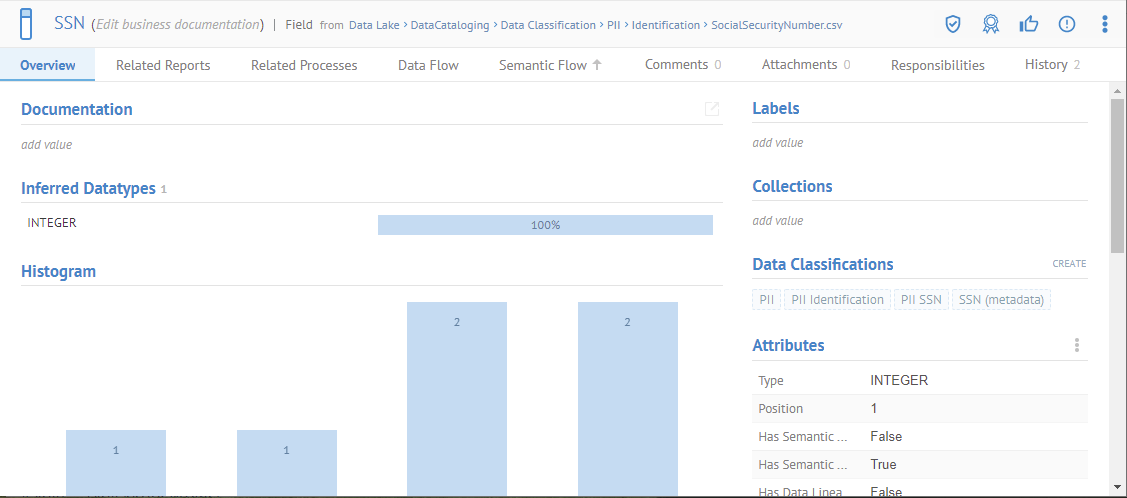Viewport: 1127px width, 498px height.
Task: Click the edit icon beside Documentation heading
Action: (712, 109)
